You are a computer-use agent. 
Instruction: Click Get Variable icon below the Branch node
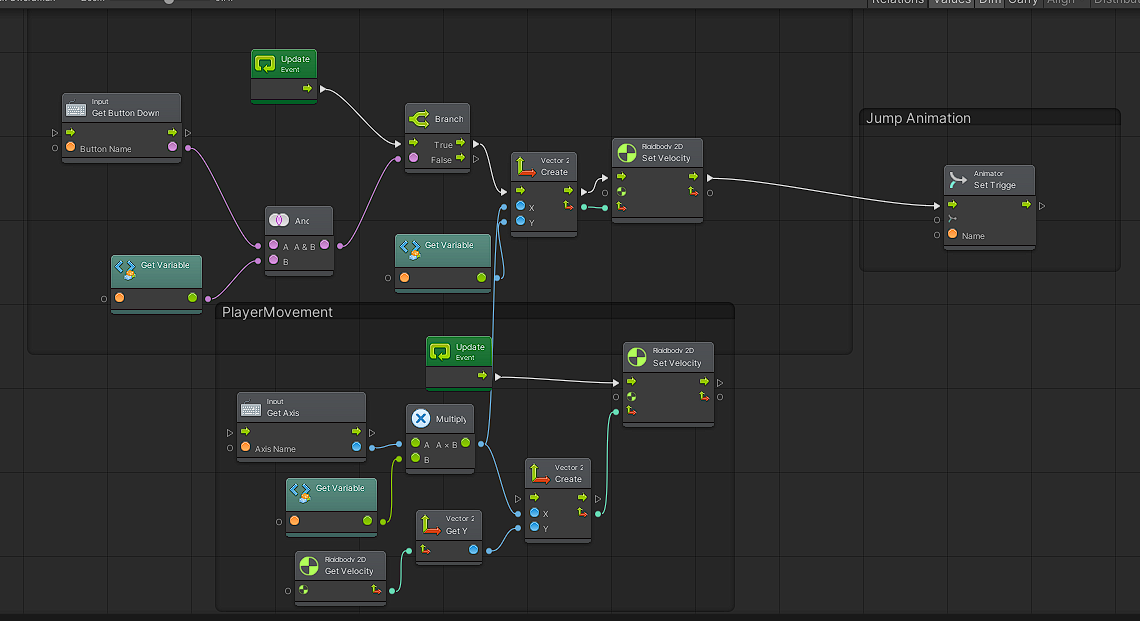[x=409, y=250]
